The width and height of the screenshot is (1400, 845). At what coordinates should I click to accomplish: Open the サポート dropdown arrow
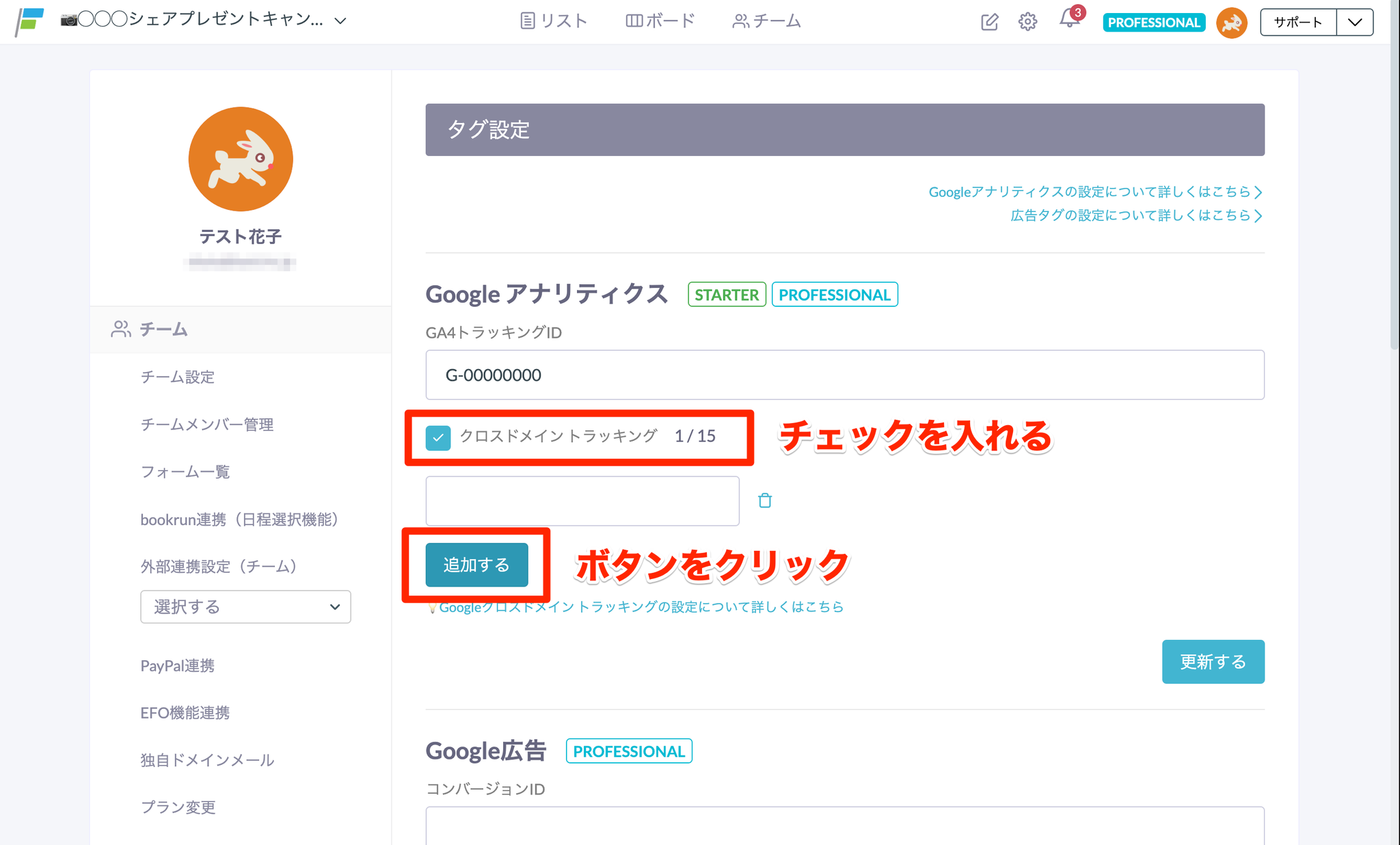click(1354, 22)
